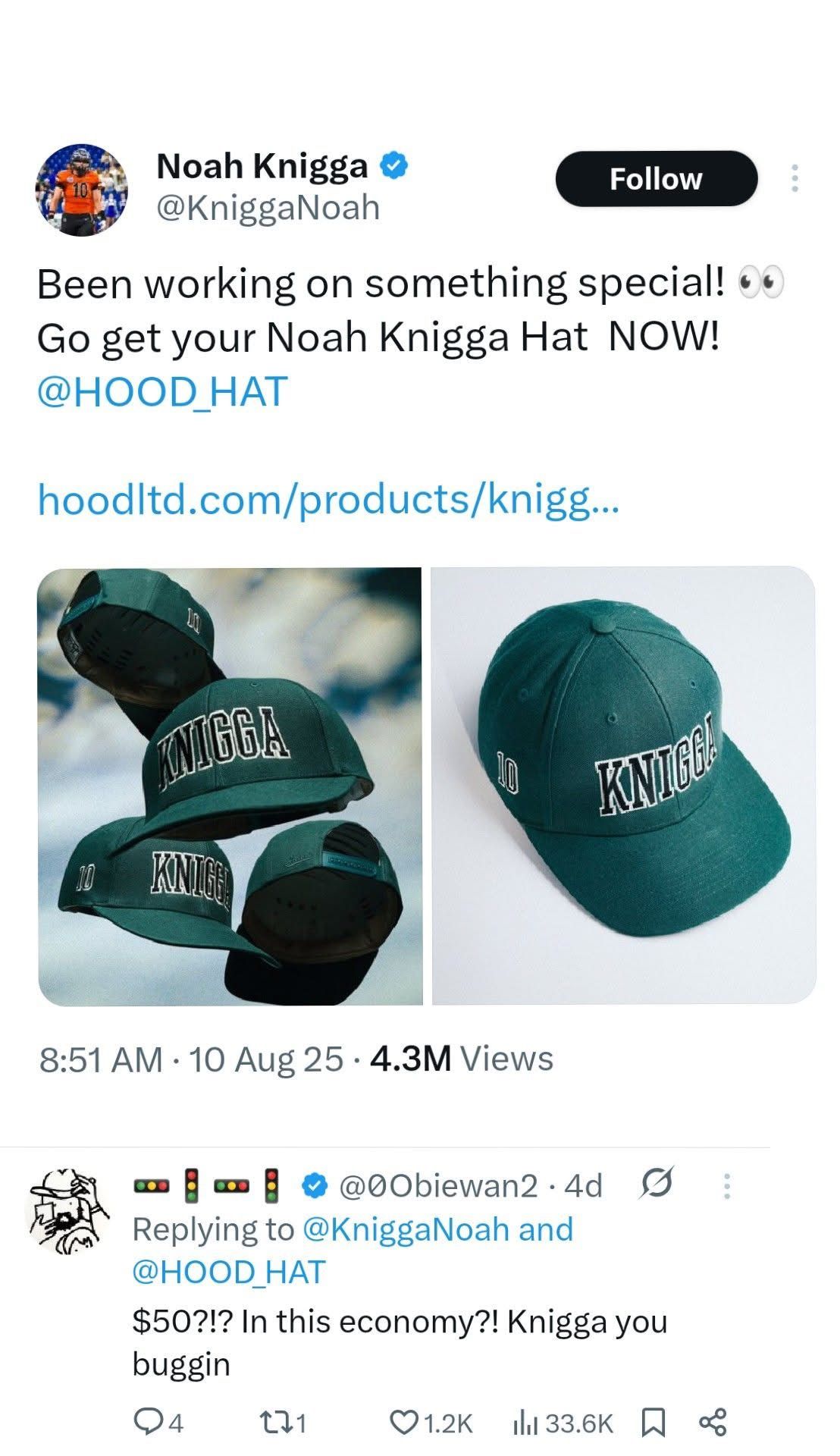View the right photo of the single green cap
The image size is (840, 1456).
[x=623, y=786]
